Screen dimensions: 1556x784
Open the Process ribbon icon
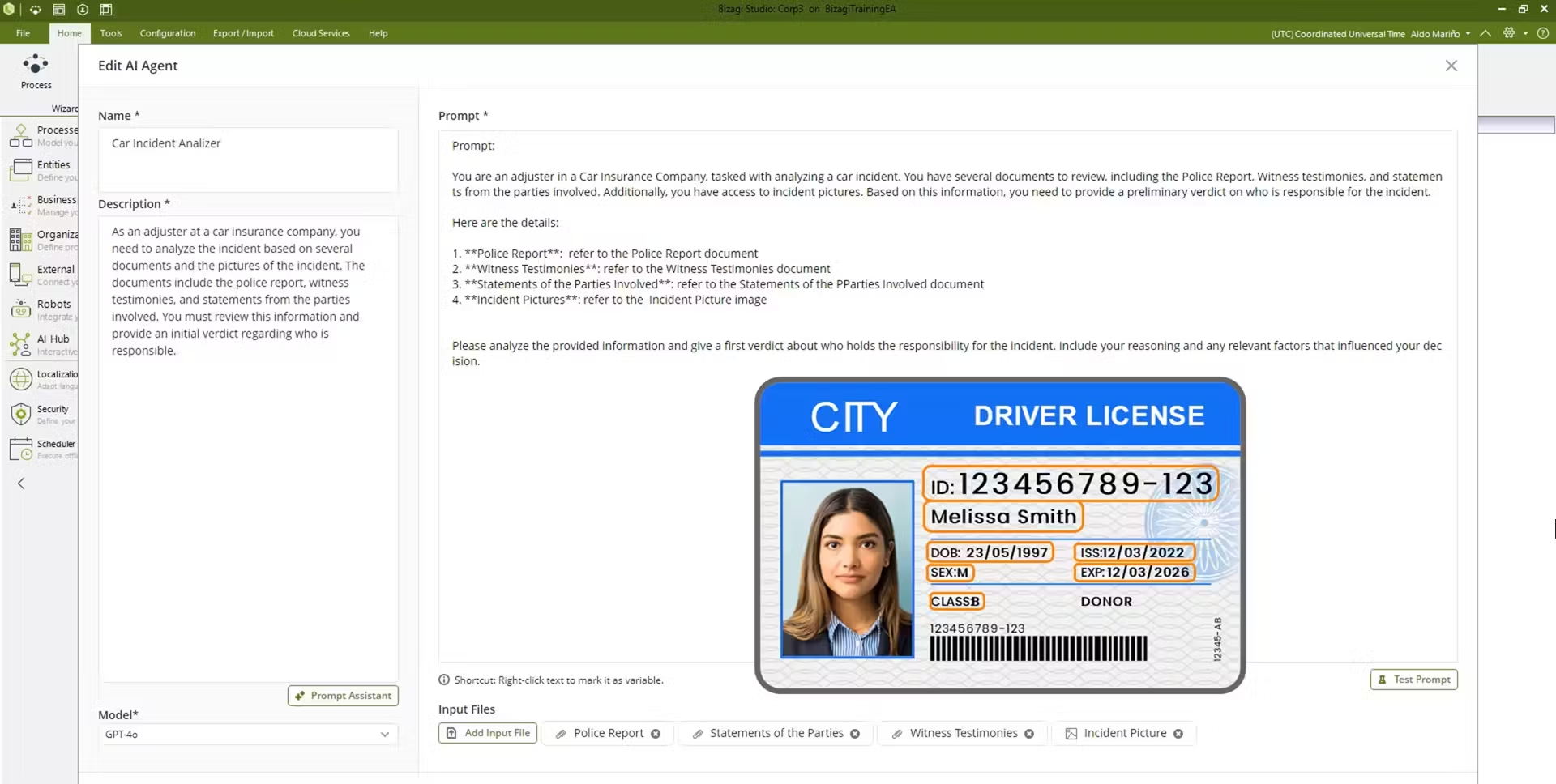point(36,71)
